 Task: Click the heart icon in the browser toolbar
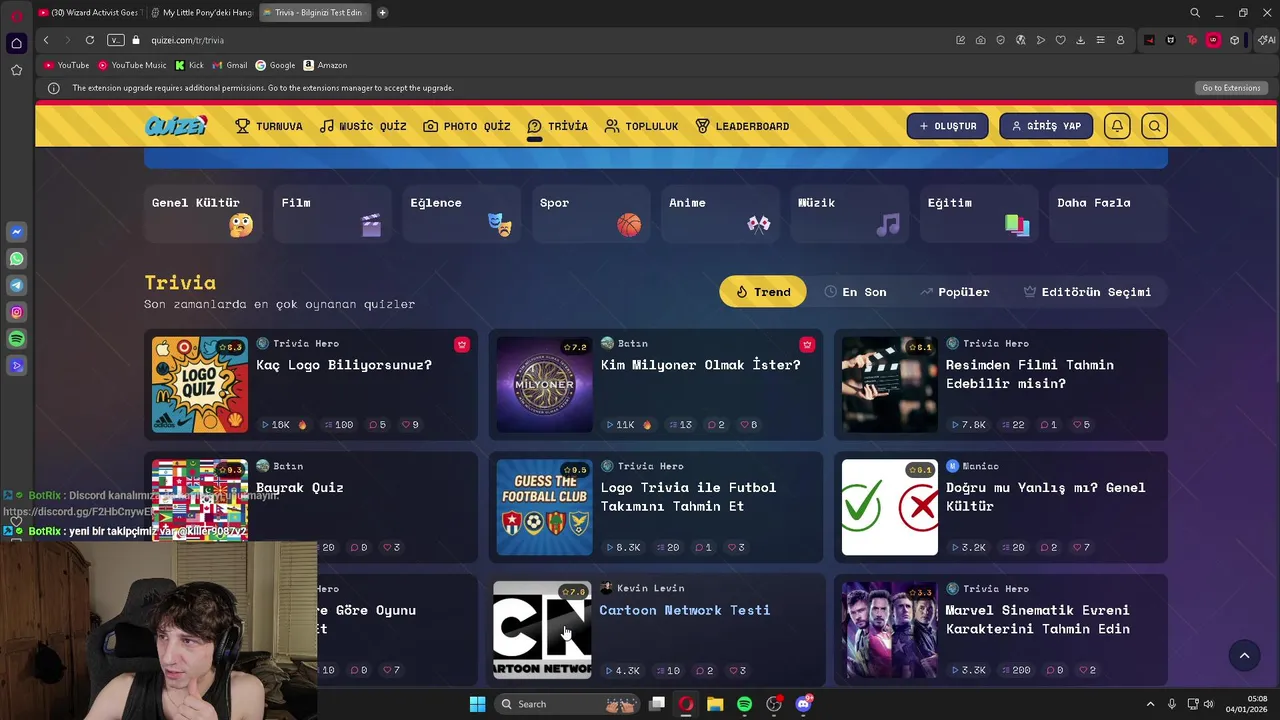coord(1060,40)
